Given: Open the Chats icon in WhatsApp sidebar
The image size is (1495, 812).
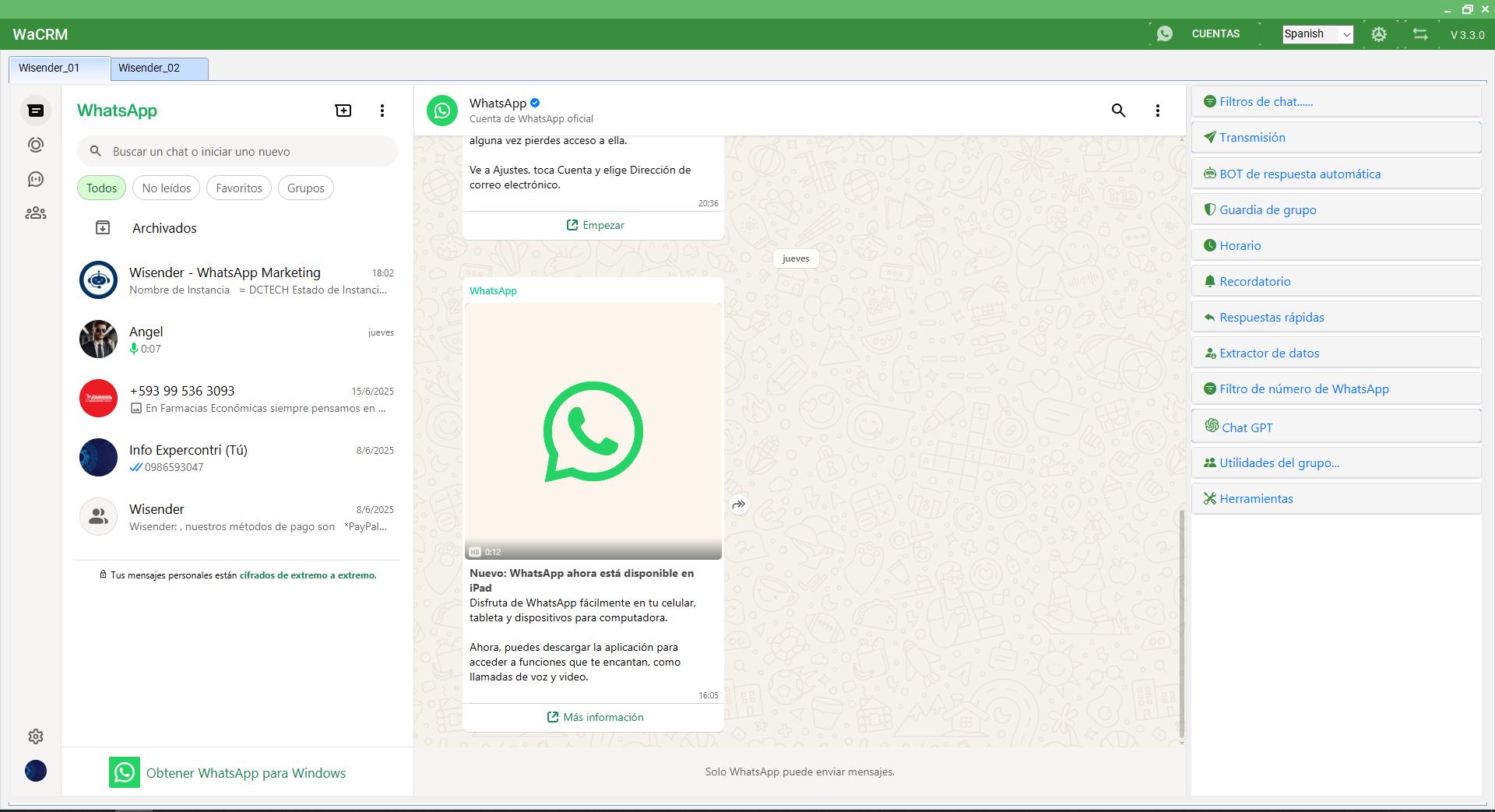Looking at the screenshot, I should [x=36, y=111].
